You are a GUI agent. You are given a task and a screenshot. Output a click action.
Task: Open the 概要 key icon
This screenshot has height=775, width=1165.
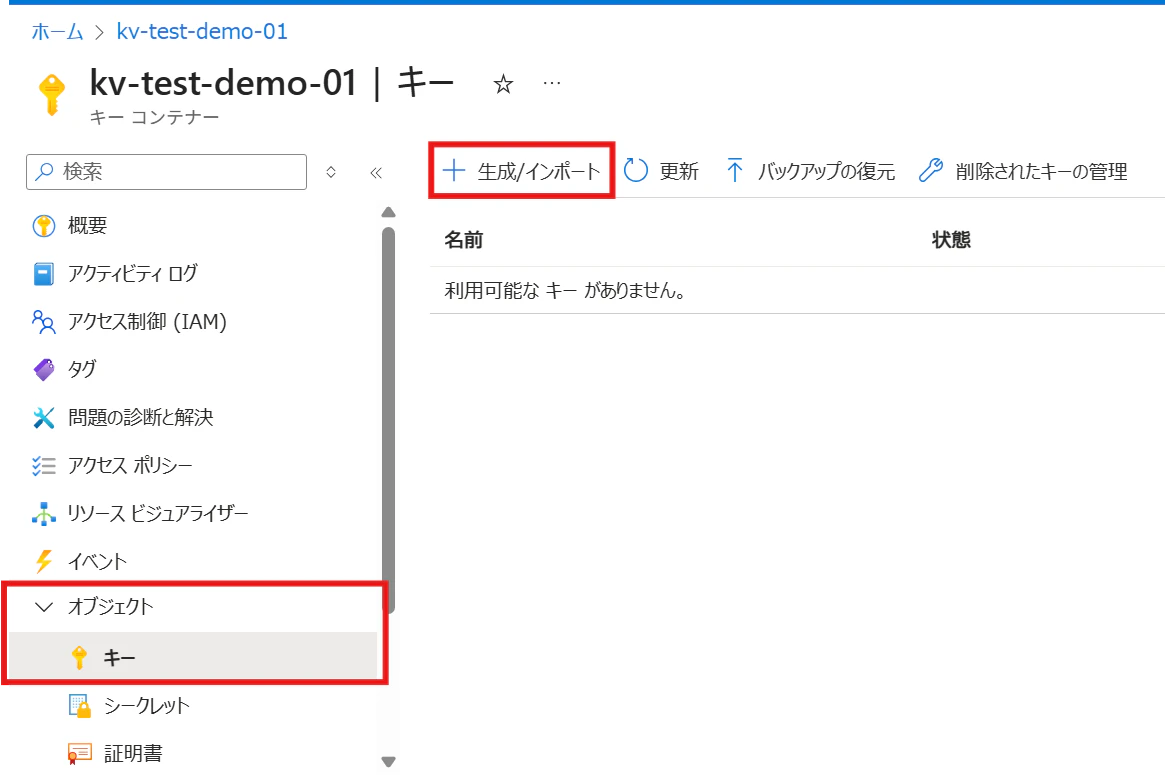[44, 225]
